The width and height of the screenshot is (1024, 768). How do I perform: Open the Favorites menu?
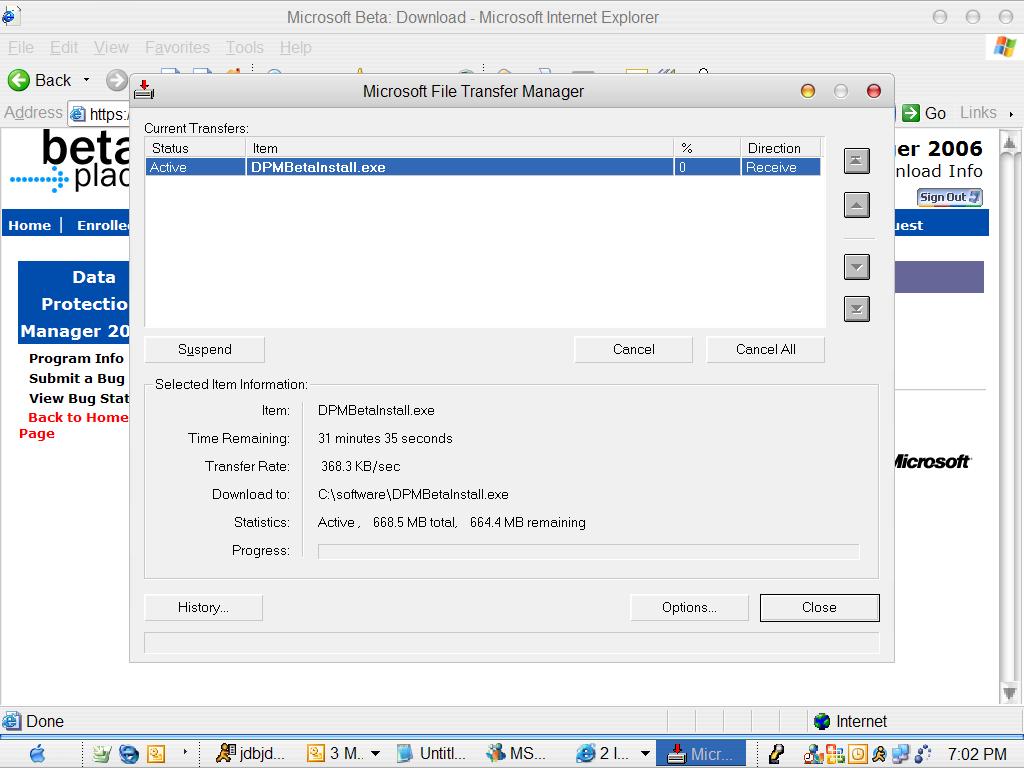point(178,48)
